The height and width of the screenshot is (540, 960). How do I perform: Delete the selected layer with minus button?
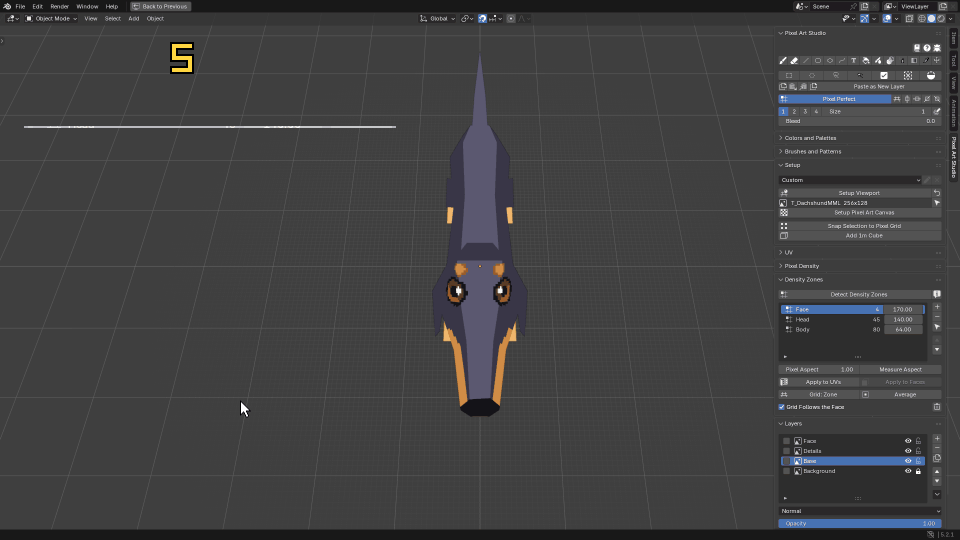pyautogui.click(x=937, y=448)
